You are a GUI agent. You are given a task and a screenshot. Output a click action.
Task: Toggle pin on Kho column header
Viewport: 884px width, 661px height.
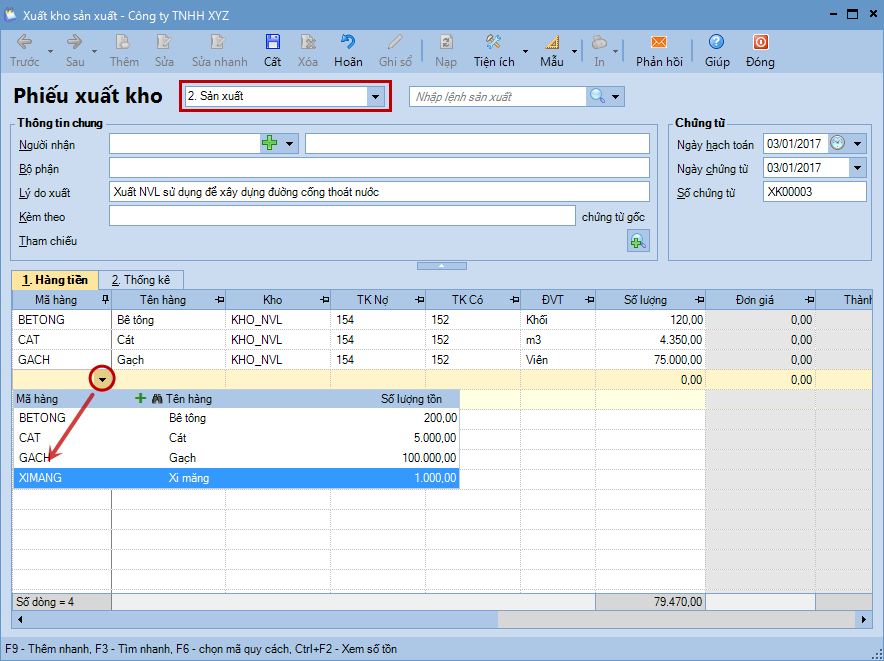pos(324,300)
